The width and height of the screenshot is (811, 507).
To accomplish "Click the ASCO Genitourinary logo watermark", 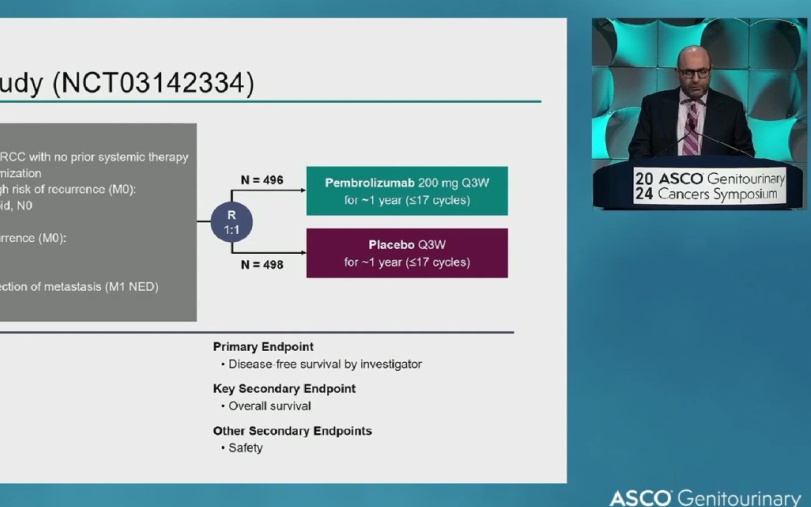I will tap(705, 497).
